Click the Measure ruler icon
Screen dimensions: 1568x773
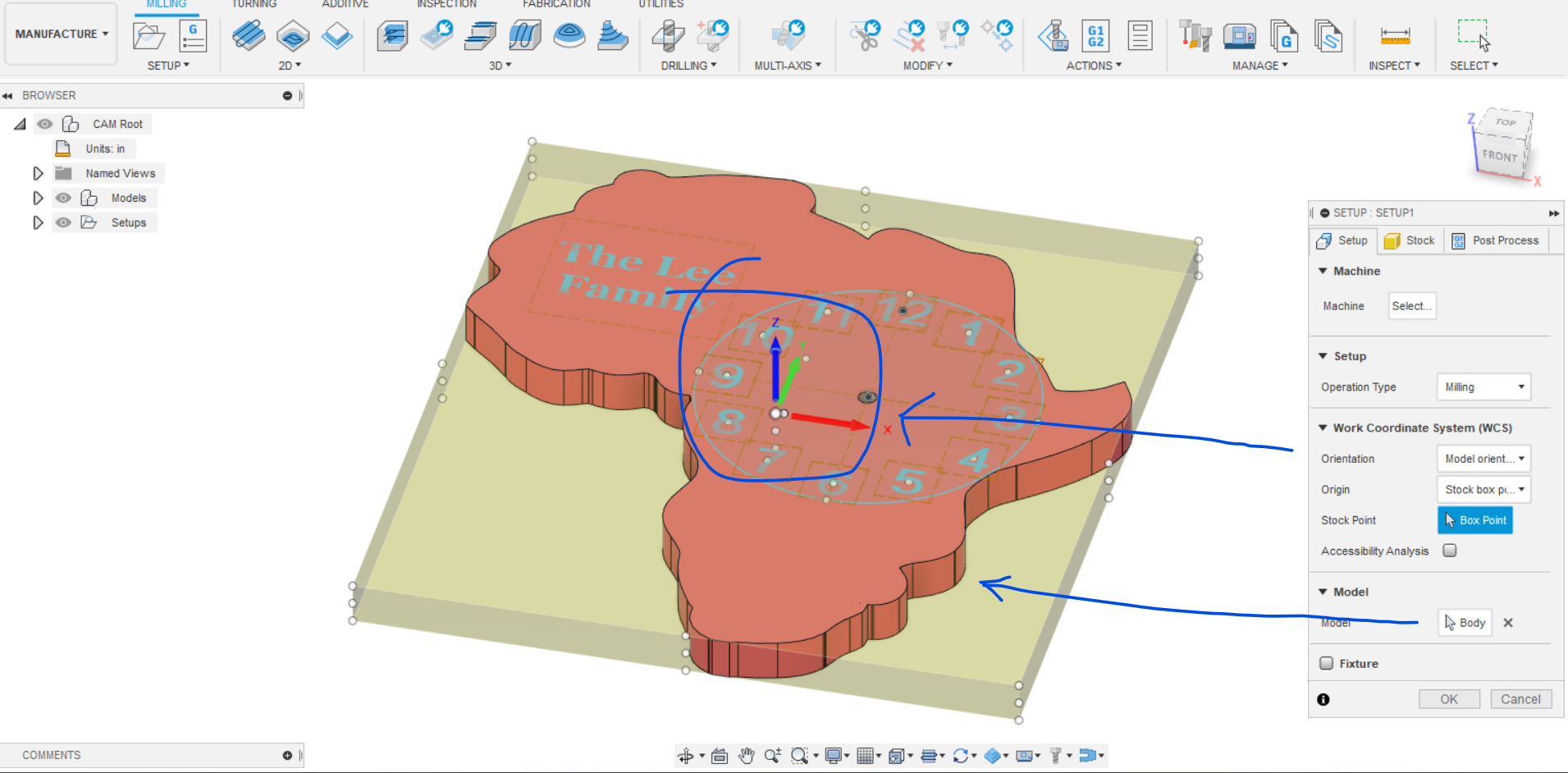pyautogui.click(x=1395, y=36)
